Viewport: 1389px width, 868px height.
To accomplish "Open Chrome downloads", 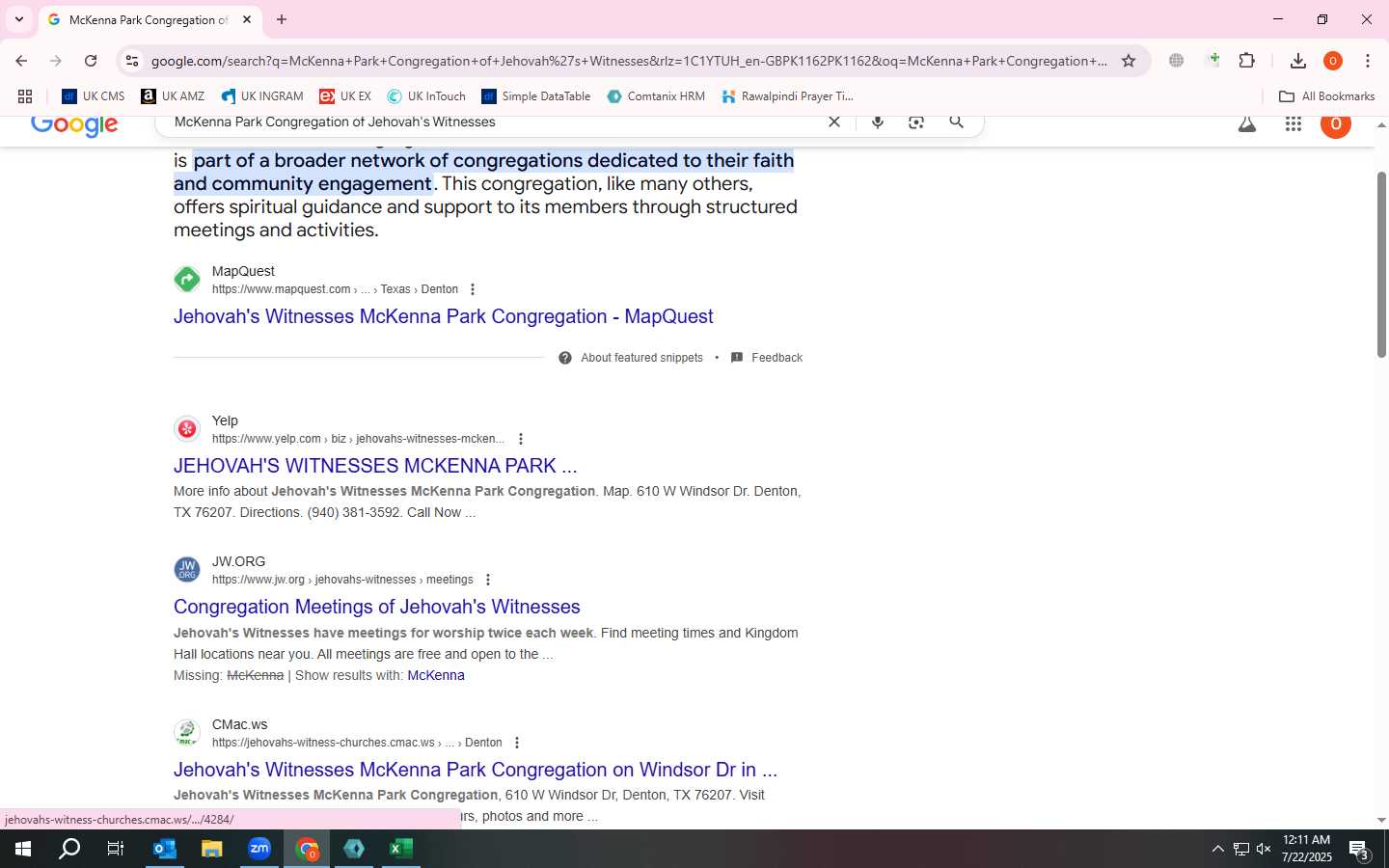I will (x=1298, y=61).
